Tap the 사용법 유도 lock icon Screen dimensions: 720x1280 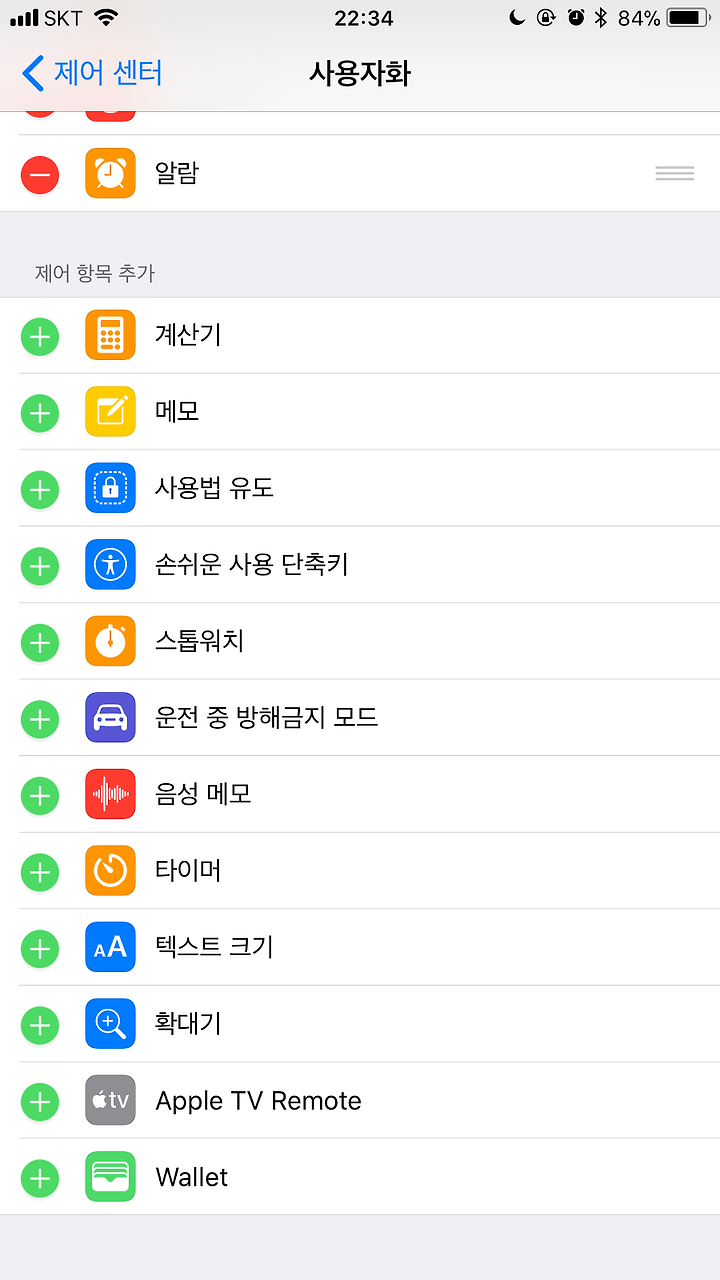[110, 488]
